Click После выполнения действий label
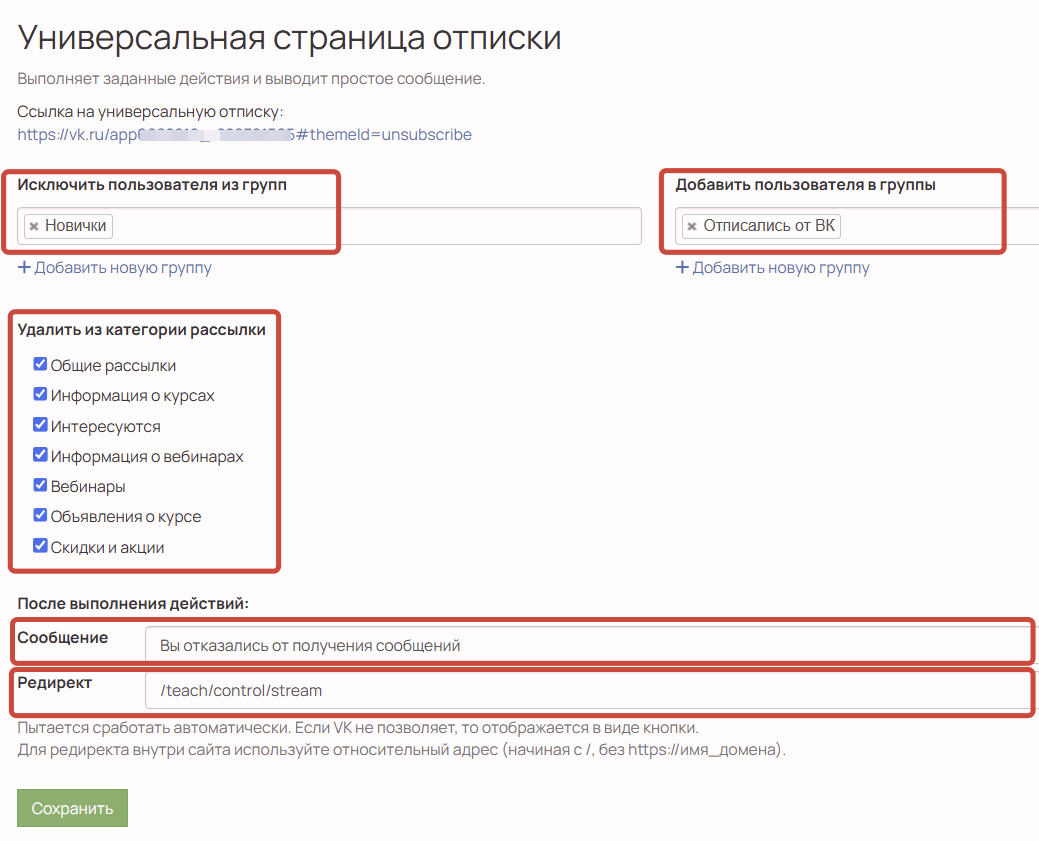This screenshot has height=841, width=1039. 133,604
